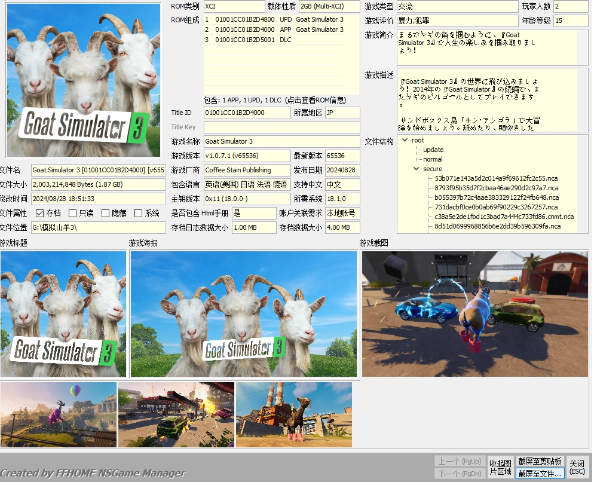Open the large screenshot with blue car and goat
592x483 pixels.
point(475,314)
